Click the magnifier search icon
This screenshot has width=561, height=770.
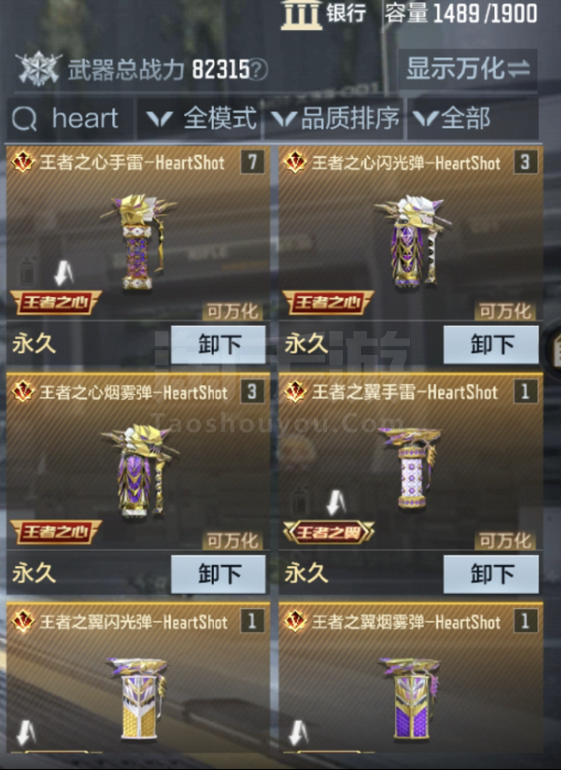(24, 118)
